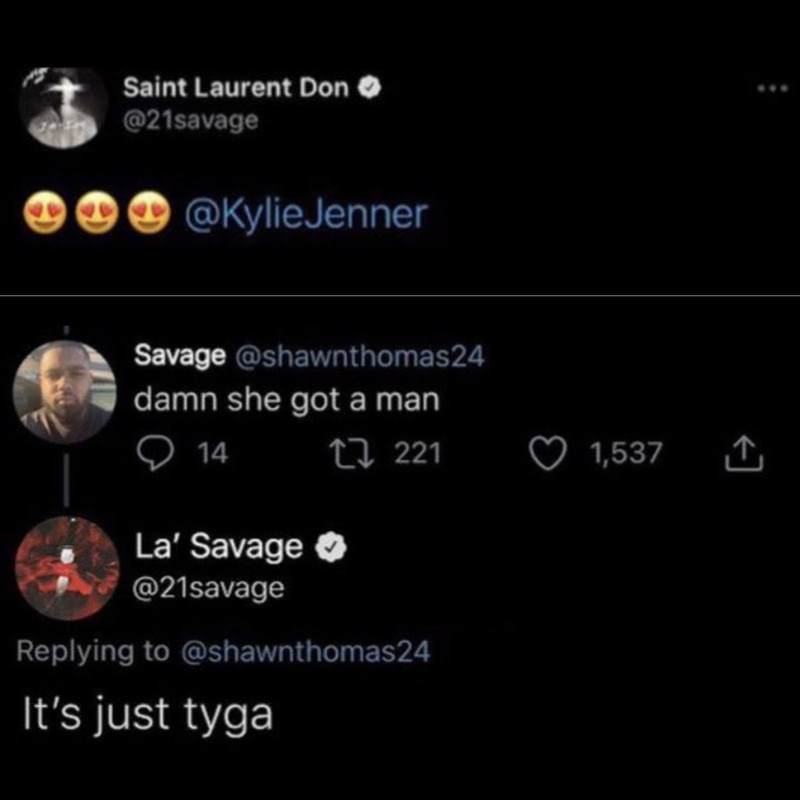Click the @21savage handle under Saint Laurent Don

(x=191, y=121)
